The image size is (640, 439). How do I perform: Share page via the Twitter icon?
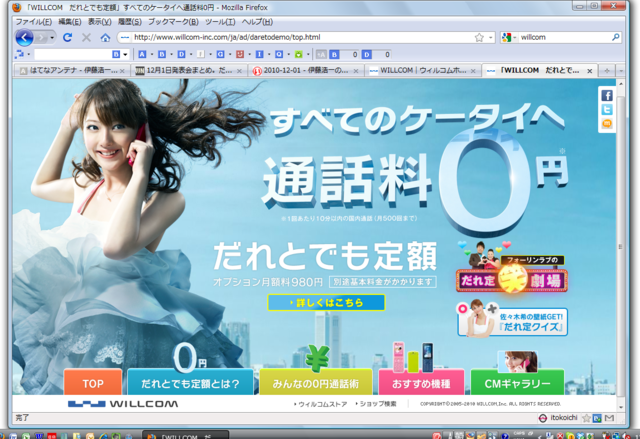coord(607,109)
